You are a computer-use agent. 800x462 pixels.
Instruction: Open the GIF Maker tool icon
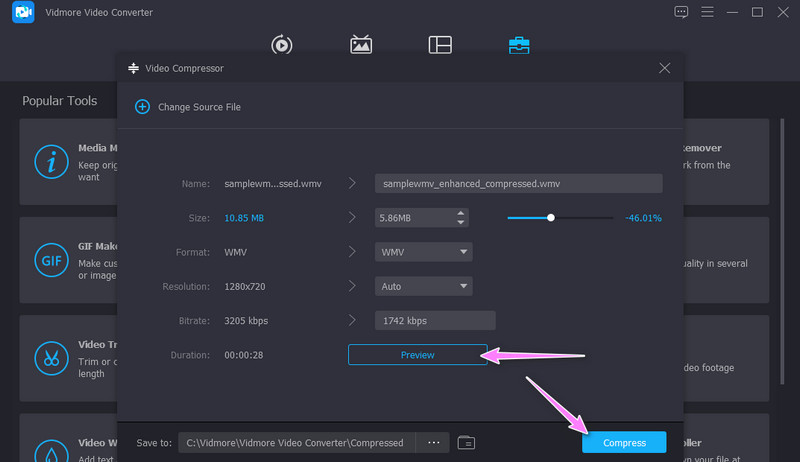point(49,259)
